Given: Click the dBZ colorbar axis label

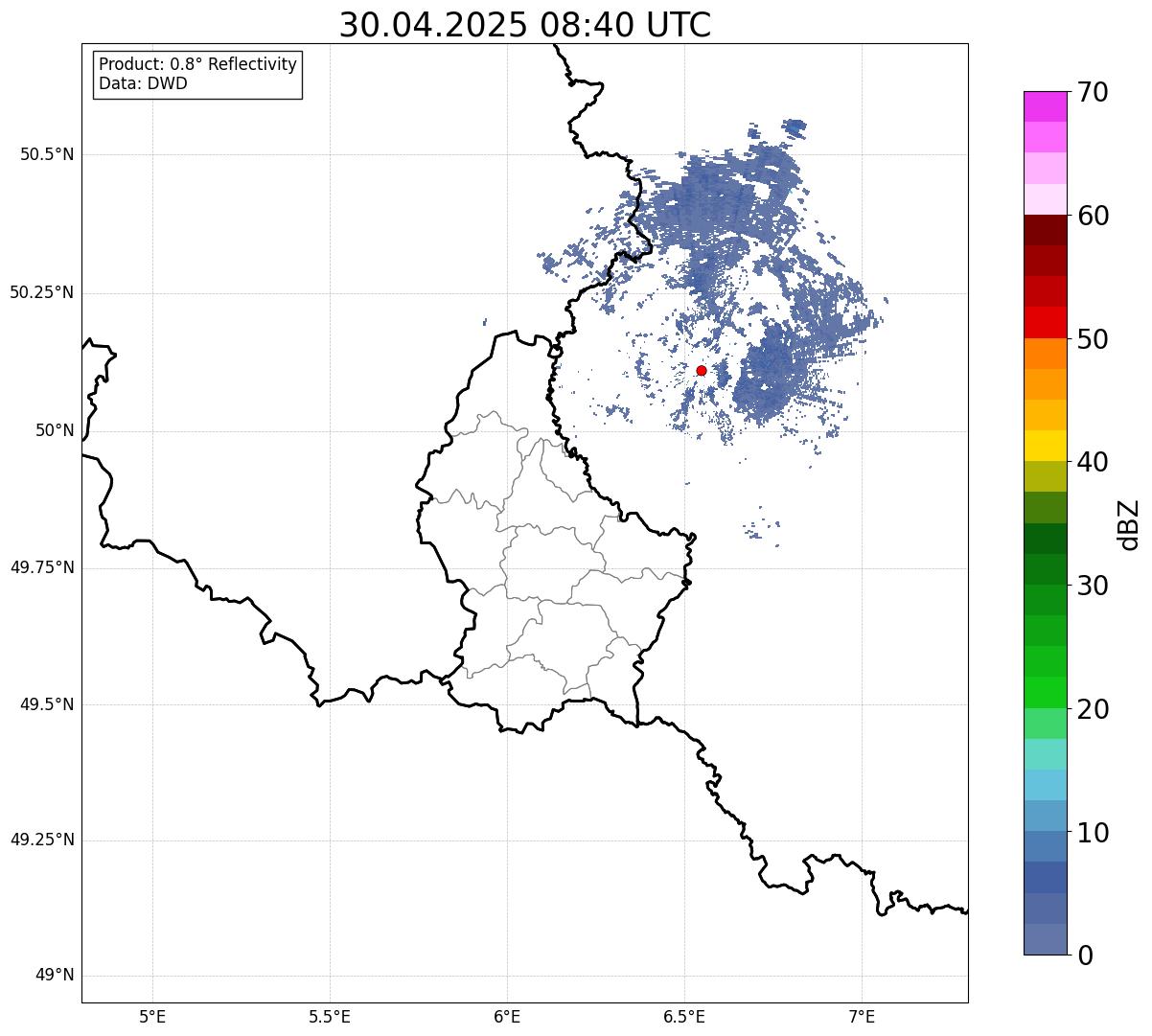Looking at the screenshot, I should tap(1130, 524).
